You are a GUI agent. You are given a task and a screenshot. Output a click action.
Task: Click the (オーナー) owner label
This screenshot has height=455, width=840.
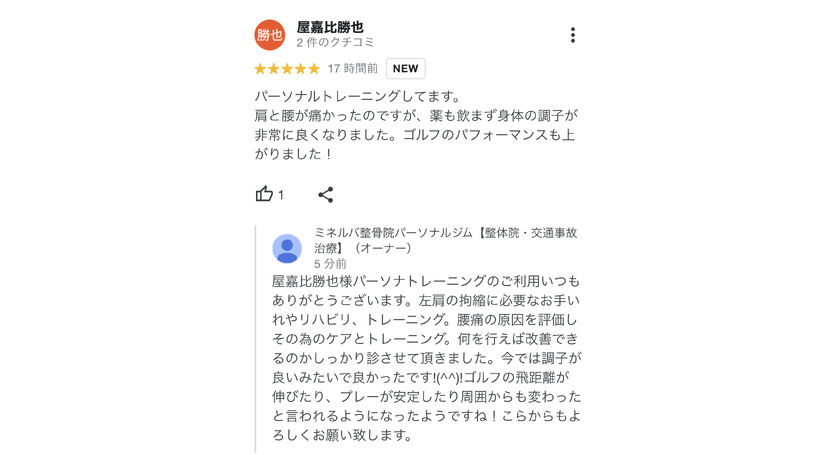coord(382,248)
